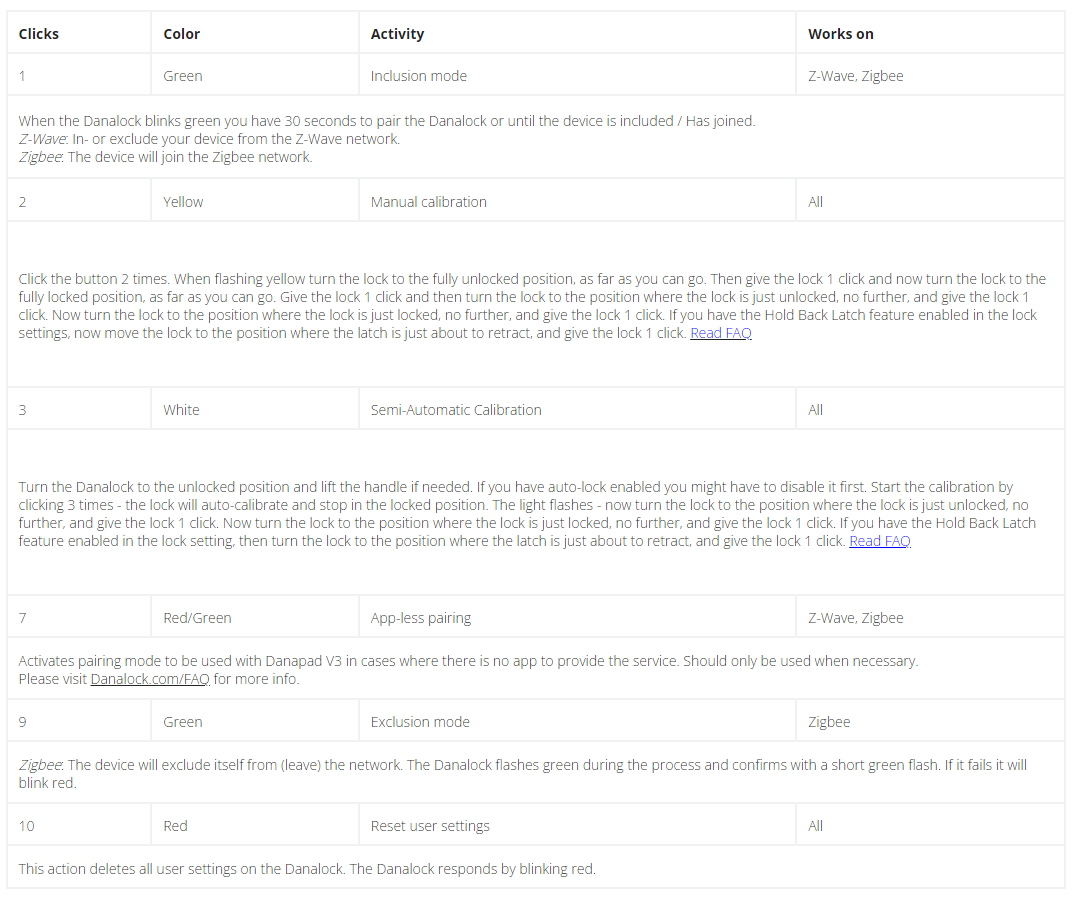Click the Color column header
Viewport: 1074px width, 900px height.
coord(182,34)
